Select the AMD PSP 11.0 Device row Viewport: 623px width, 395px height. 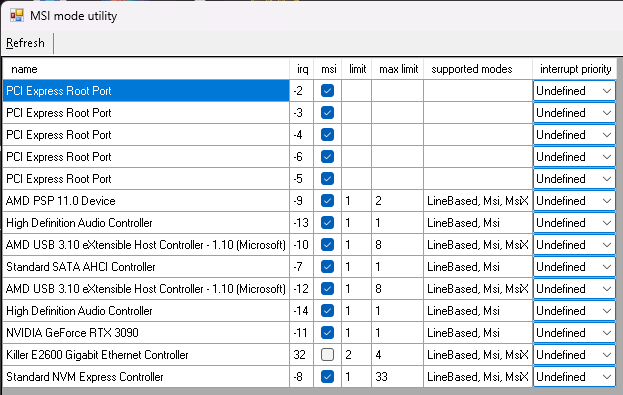146,201
